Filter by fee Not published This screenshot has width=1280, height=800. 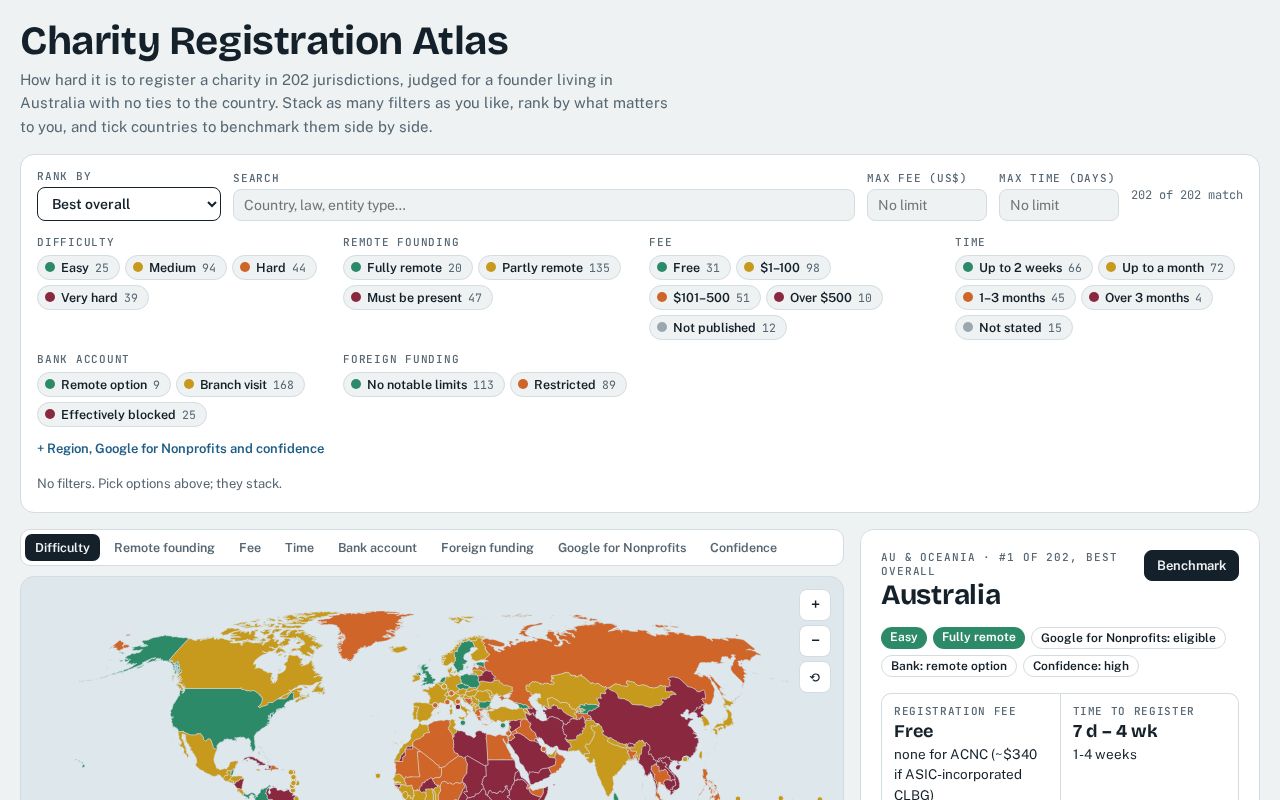(718, 328)
